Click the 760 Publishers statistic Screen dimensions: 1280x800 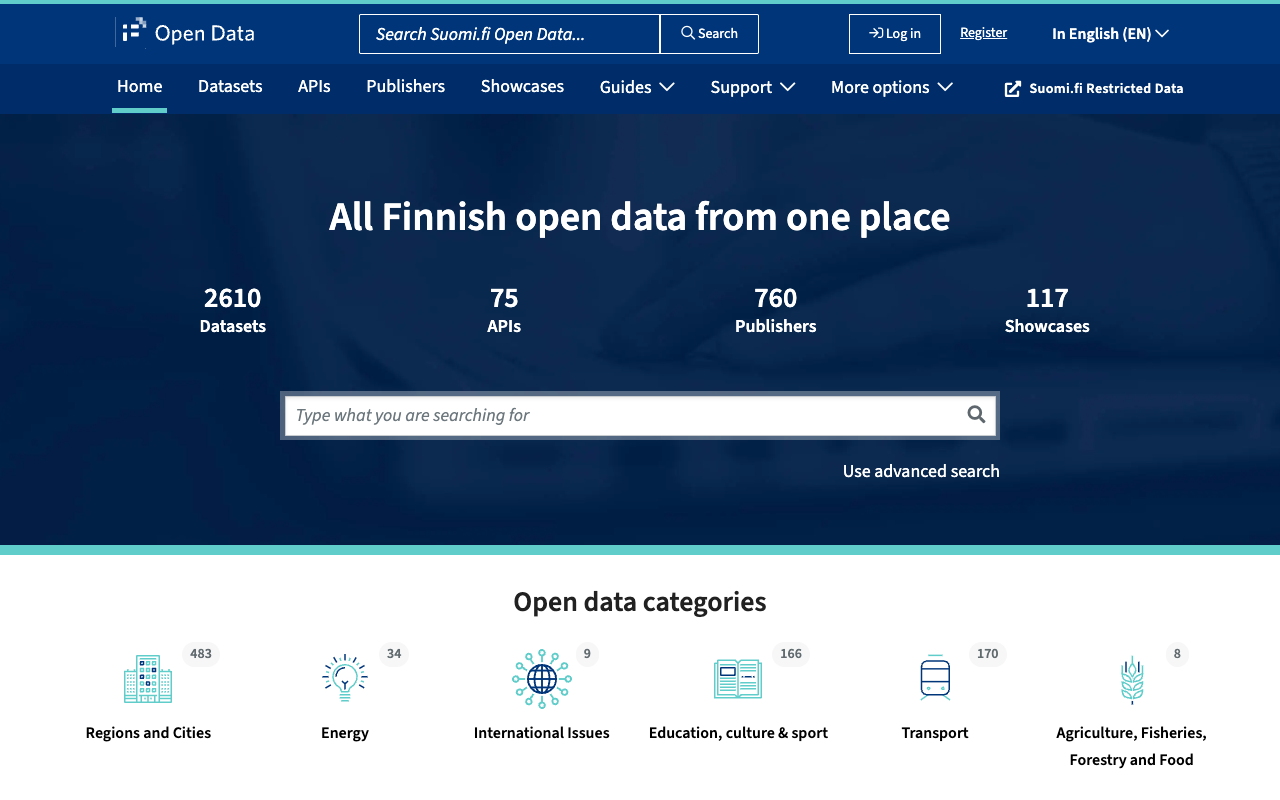click(x=776, y=310)
